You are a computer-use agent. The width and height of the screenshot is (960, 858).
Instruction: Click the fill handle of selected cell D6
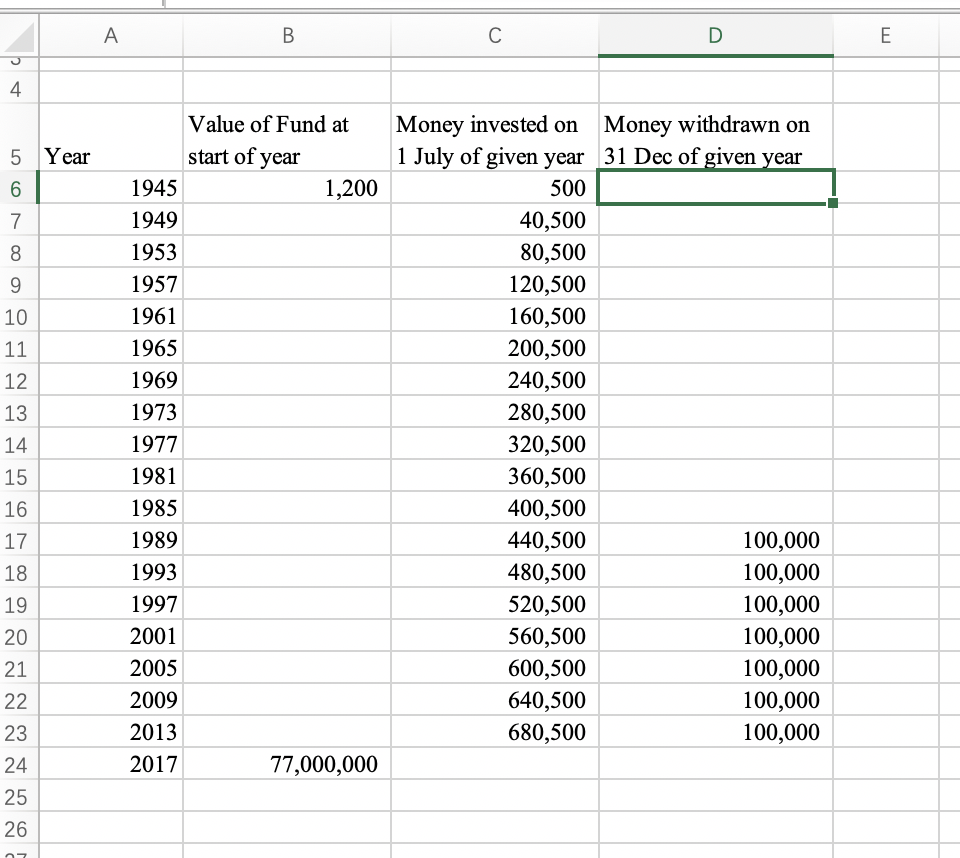click(833, 203)
